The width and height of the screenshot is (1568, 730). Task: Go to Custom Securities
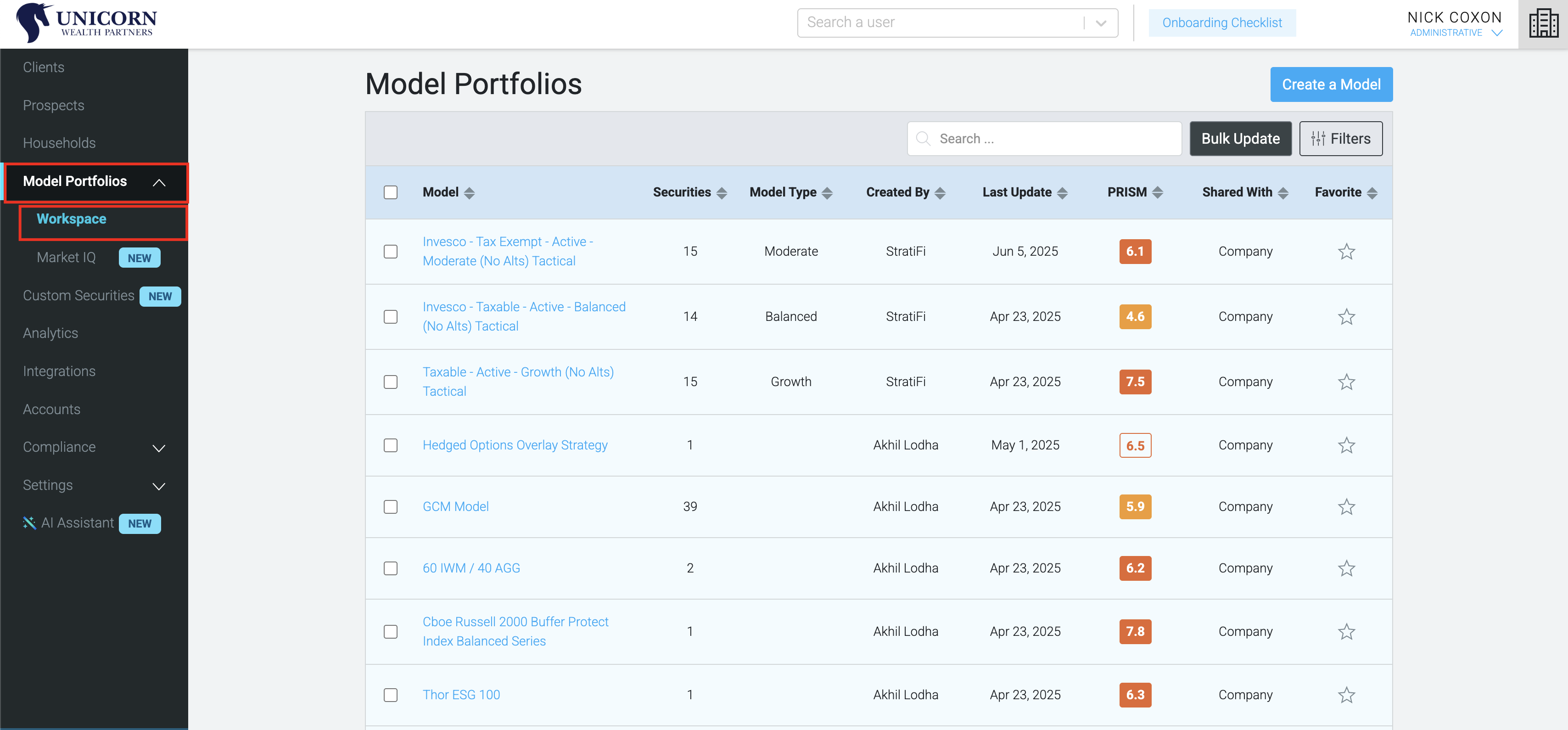point(78,295)
